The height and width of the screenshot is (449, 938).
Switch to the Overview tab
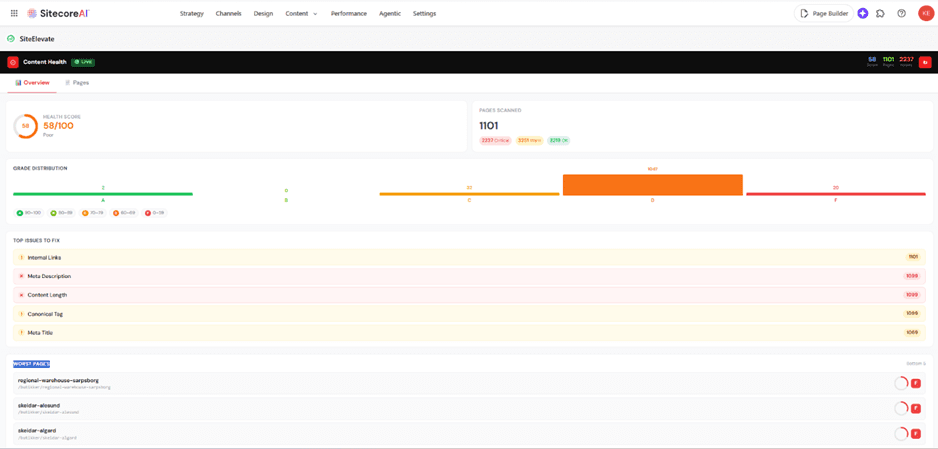pos(32,83)
